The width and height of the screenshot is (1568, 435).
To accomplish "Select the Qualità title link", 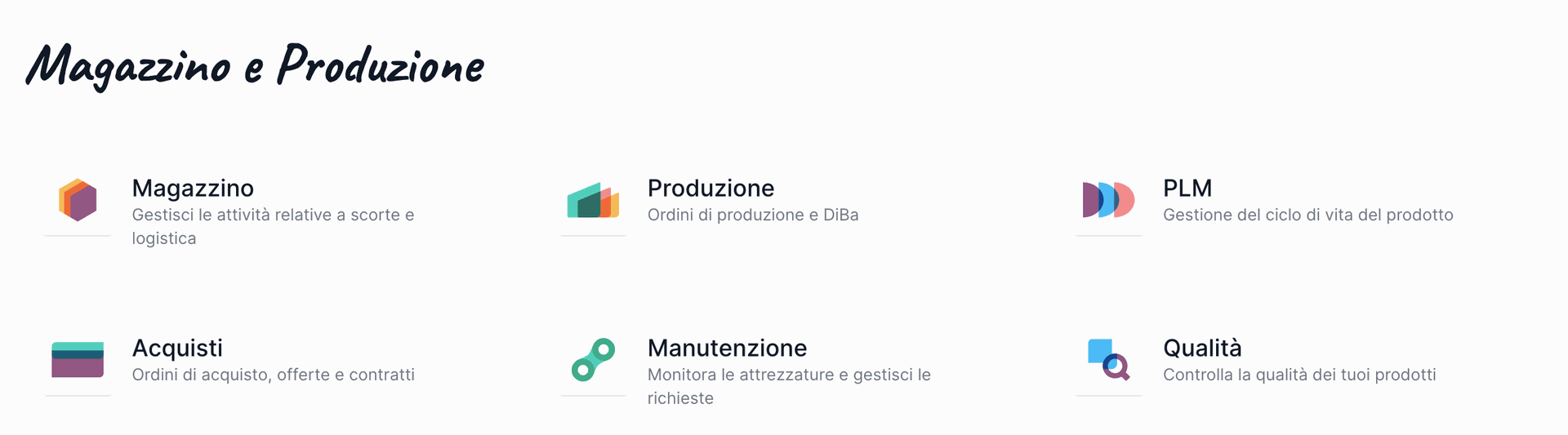I will (x=1202, y=348).
